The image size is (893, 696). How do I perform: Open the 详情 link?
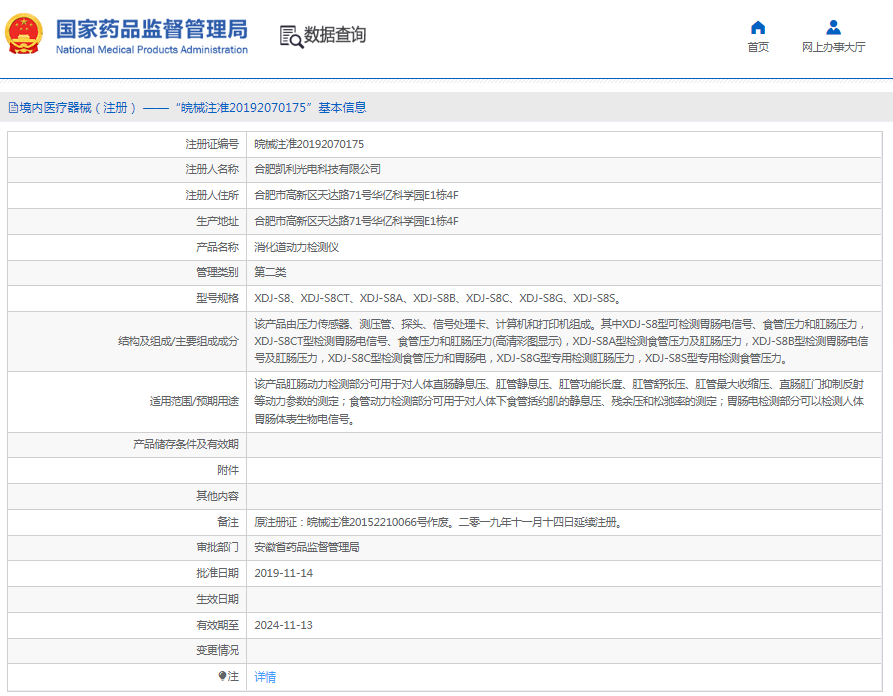tap(265, 677)
